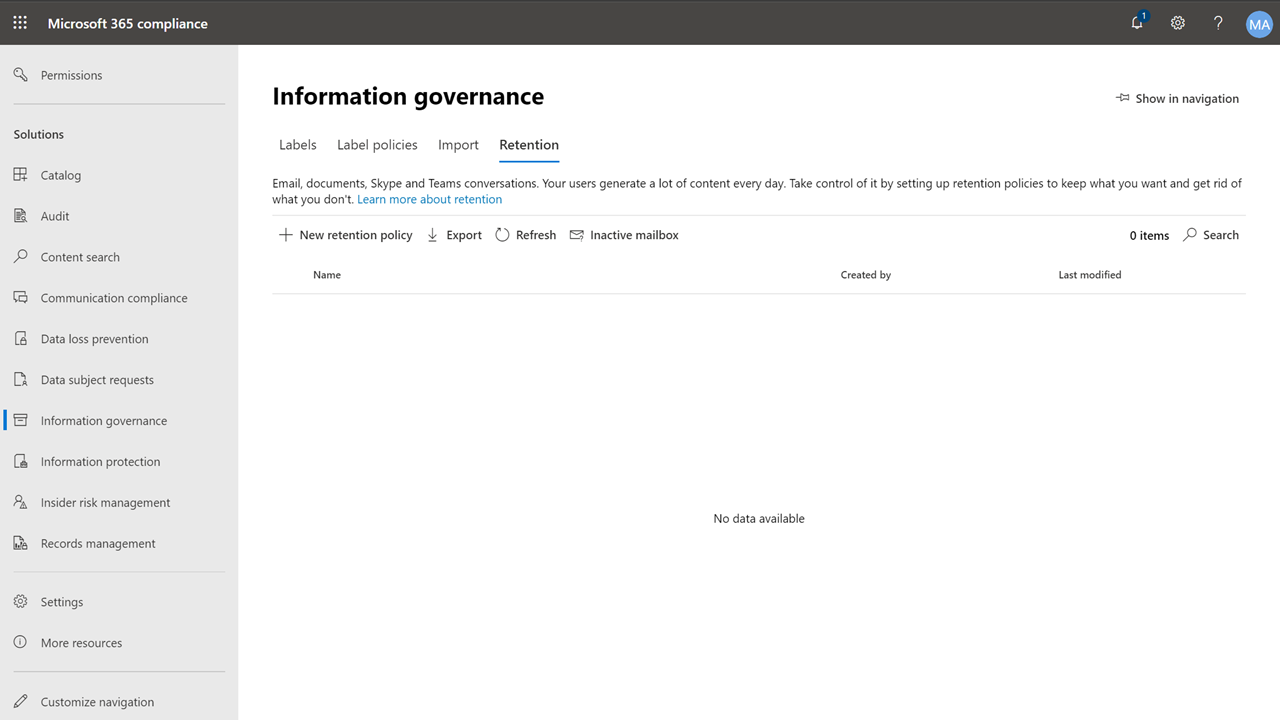The image size is (1280, 720).
Task: Click the Data subject requests icon
Action: pos(21,380)
